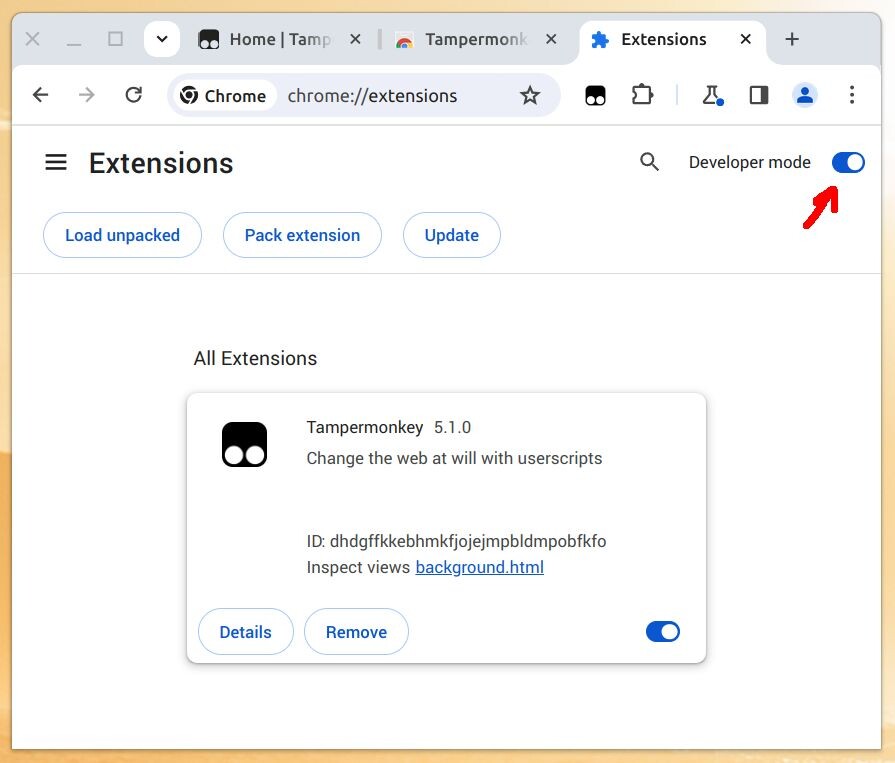The image size is (895, 763).
Task: Open background.html inspect view link
Action: tap(479, 567)
